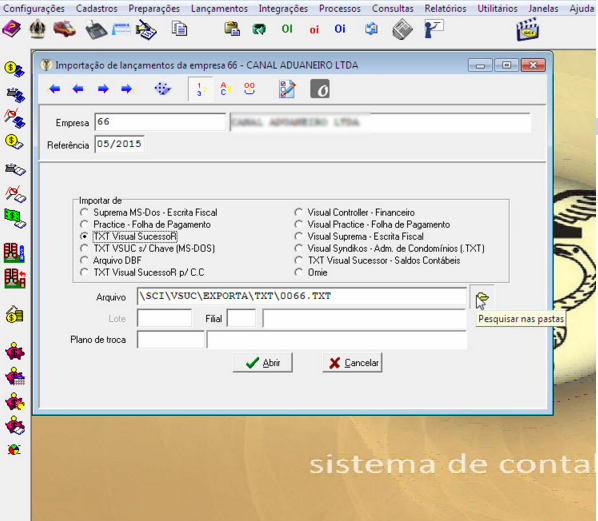Open the newspaper icon in toolbar

(402, 30)
